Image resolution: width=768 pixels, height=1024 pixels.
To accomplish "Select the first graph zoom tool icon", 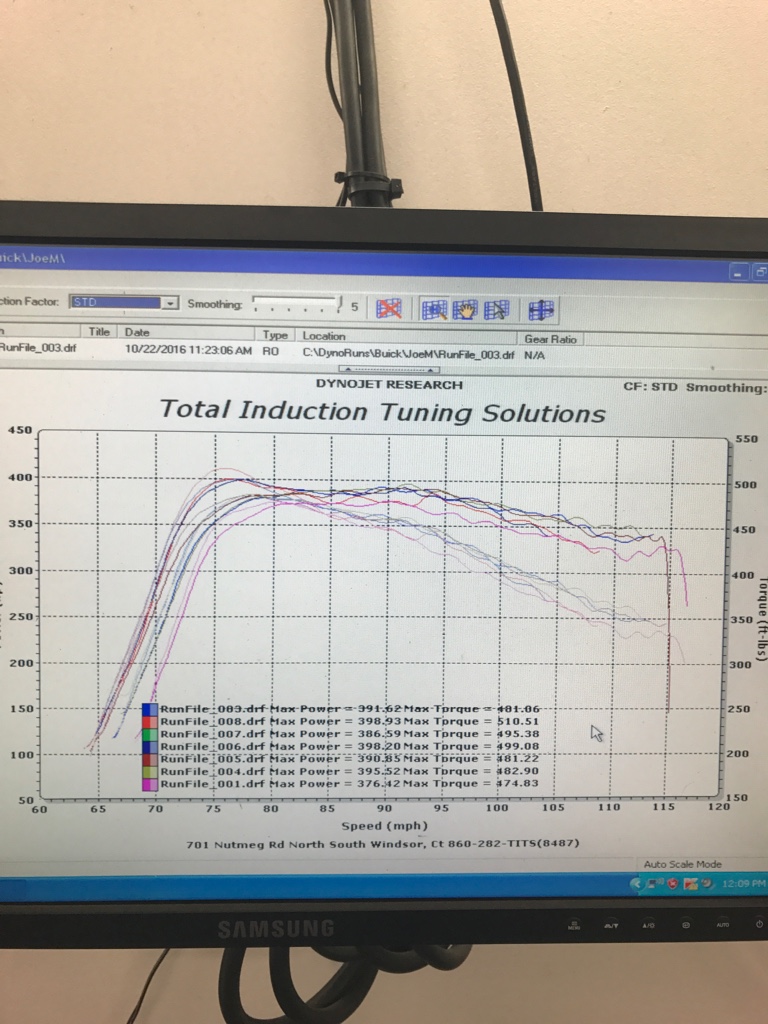I will (434, 309).
